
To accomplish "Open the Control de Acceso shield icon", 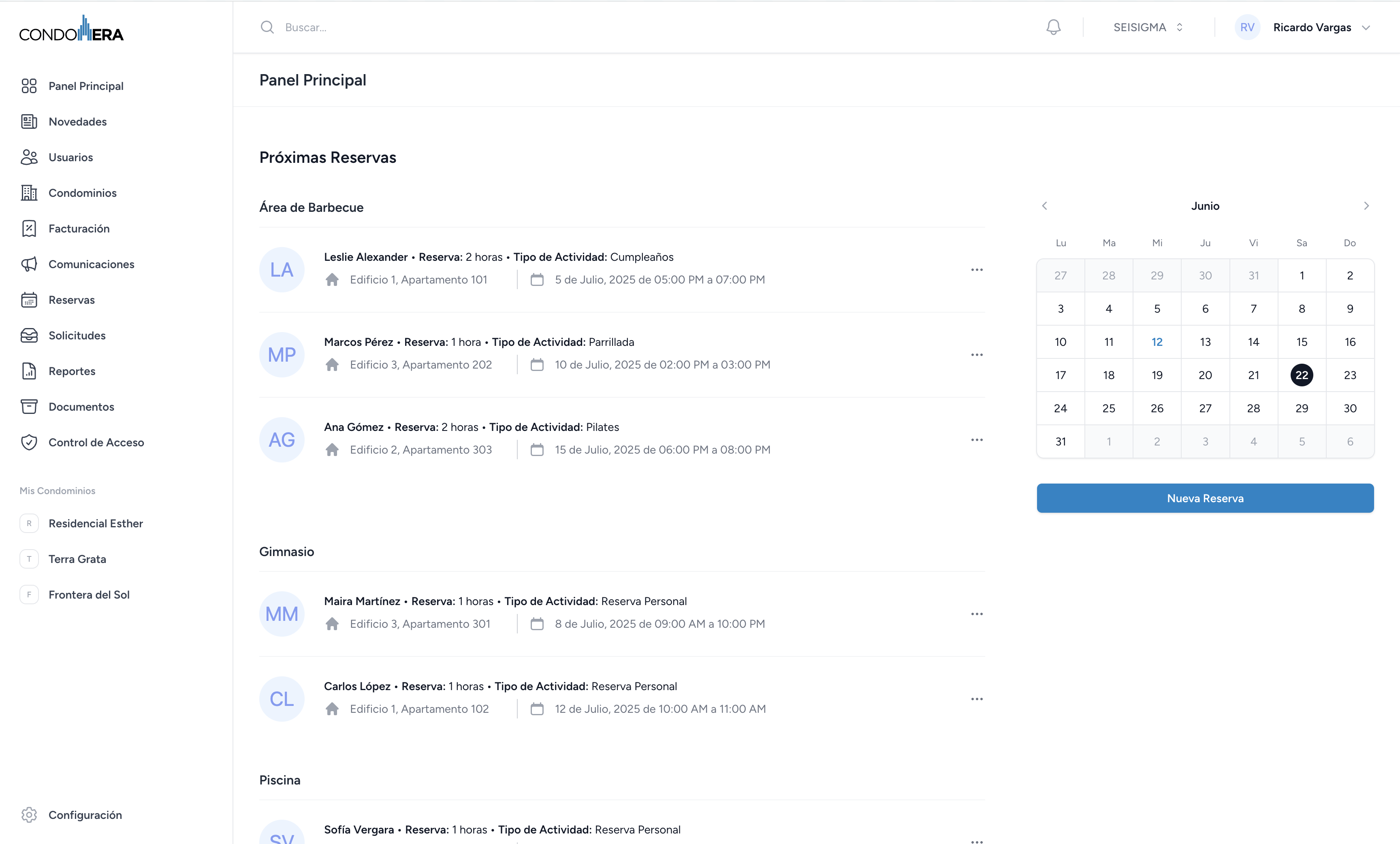I will [29, 442].
